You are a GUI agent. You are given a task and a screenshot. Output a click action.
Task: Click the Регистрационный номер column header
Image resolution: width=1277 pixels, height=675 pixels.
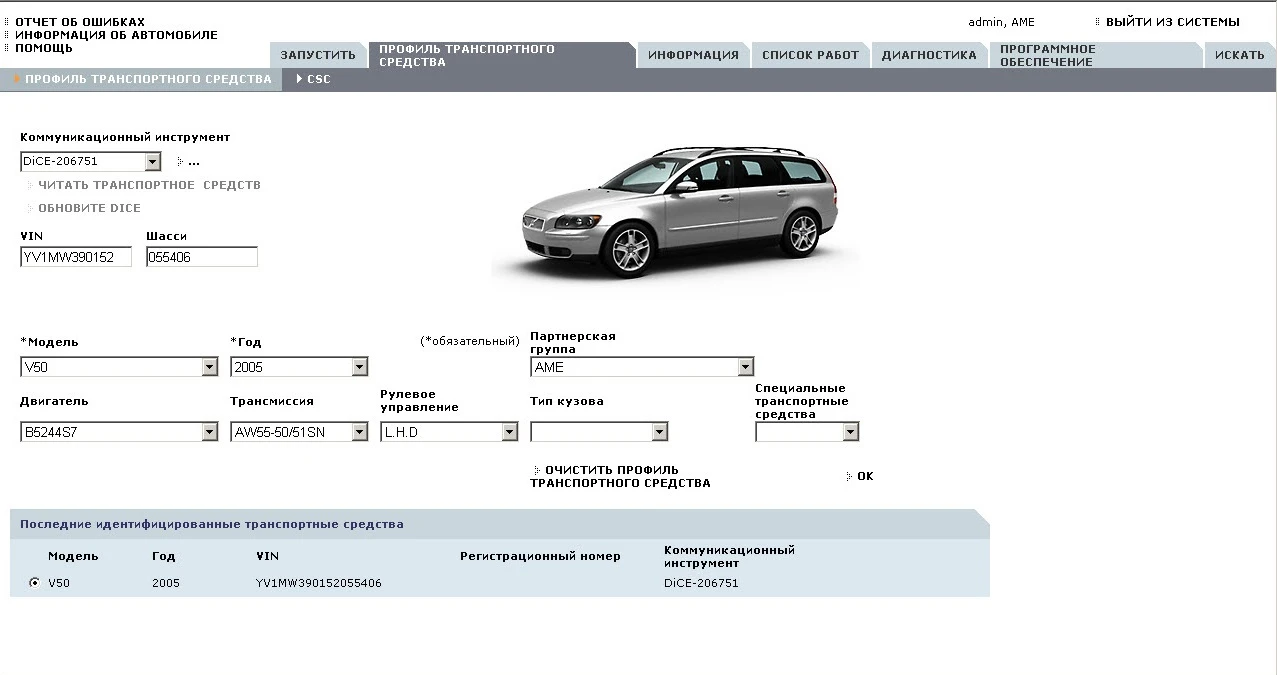(x=540, y=556)
